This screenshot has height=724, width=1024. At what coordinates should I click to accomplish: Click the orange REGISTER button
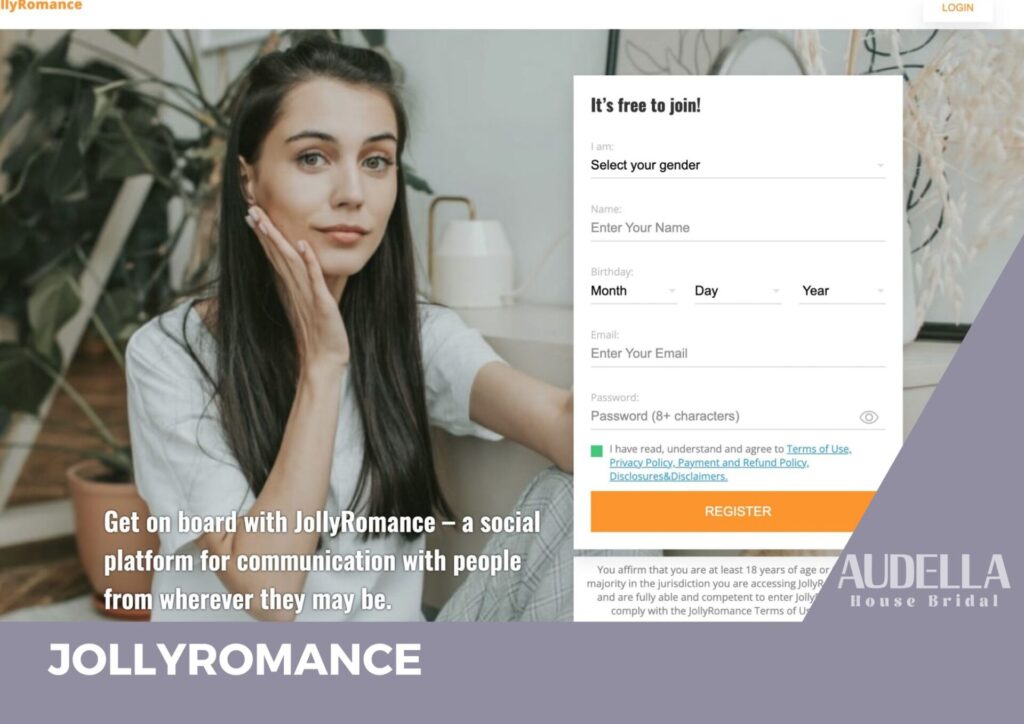tap(737, 511)
